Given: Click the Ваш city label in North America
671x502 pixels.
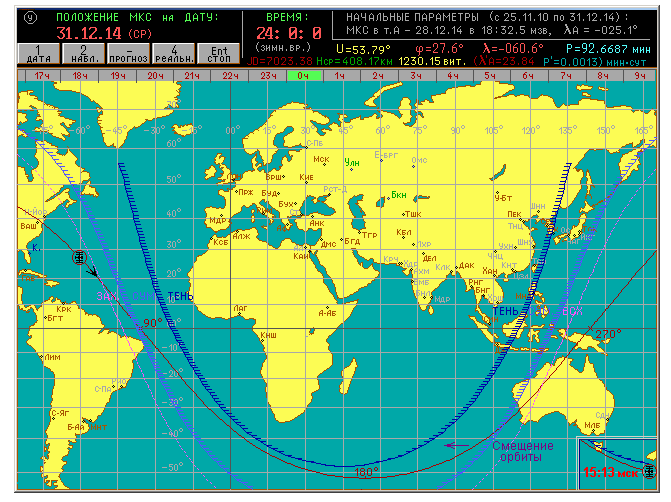Looking at the screenshot, I should (29, 226).
